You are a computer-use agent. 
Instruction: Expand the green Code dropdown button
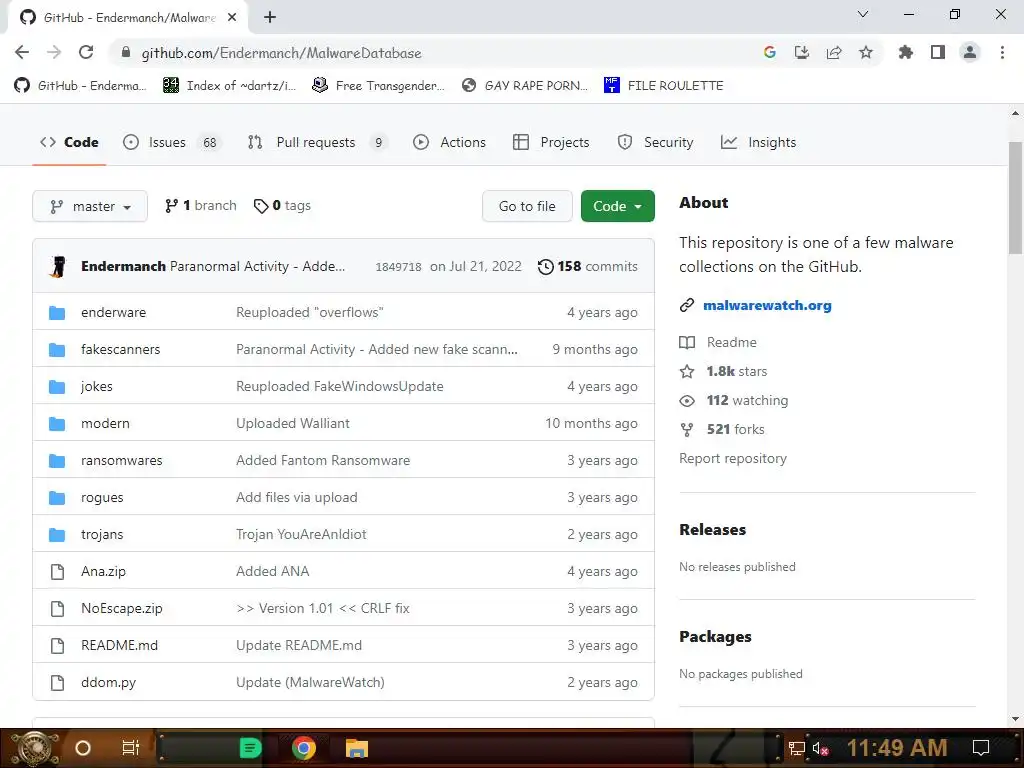[617, 206]
